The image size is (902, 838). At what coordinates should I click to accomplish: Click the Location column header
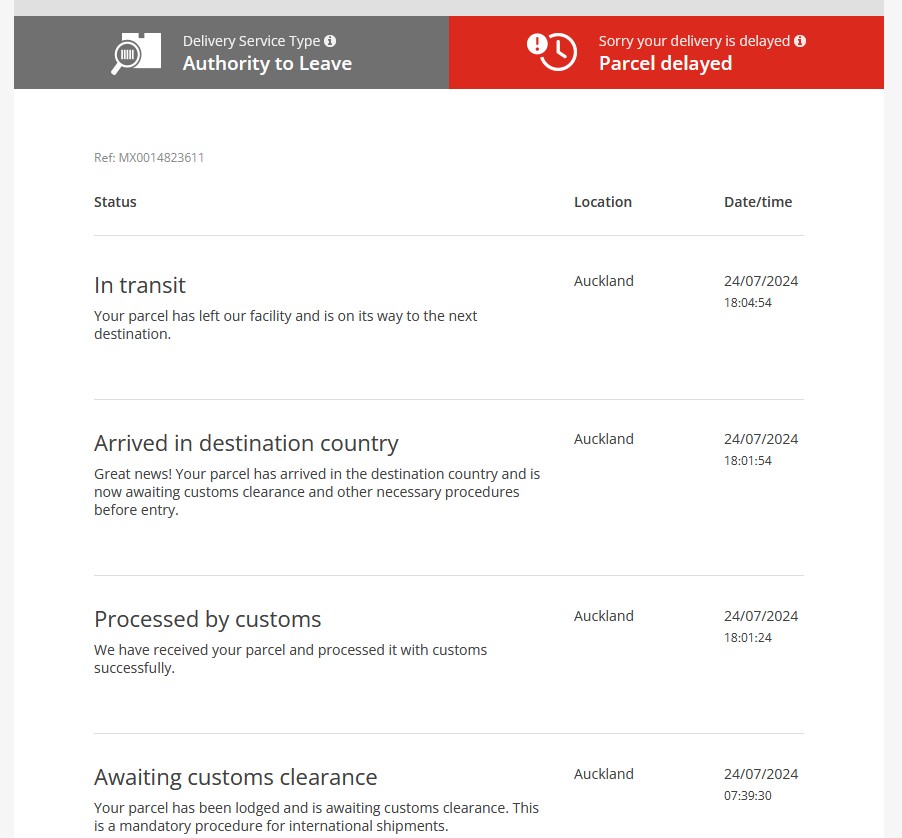click(x=602, y=202)
